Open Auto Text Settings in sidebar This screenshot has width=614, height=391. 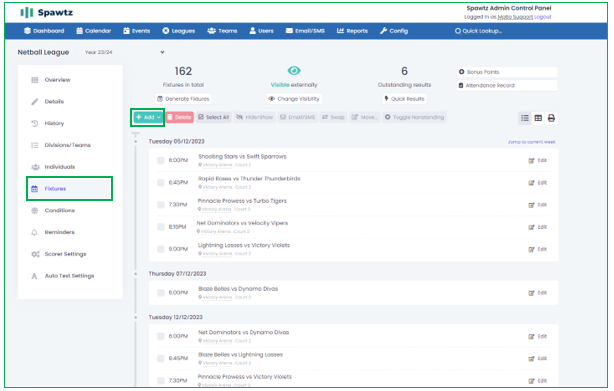coord(69,276)
